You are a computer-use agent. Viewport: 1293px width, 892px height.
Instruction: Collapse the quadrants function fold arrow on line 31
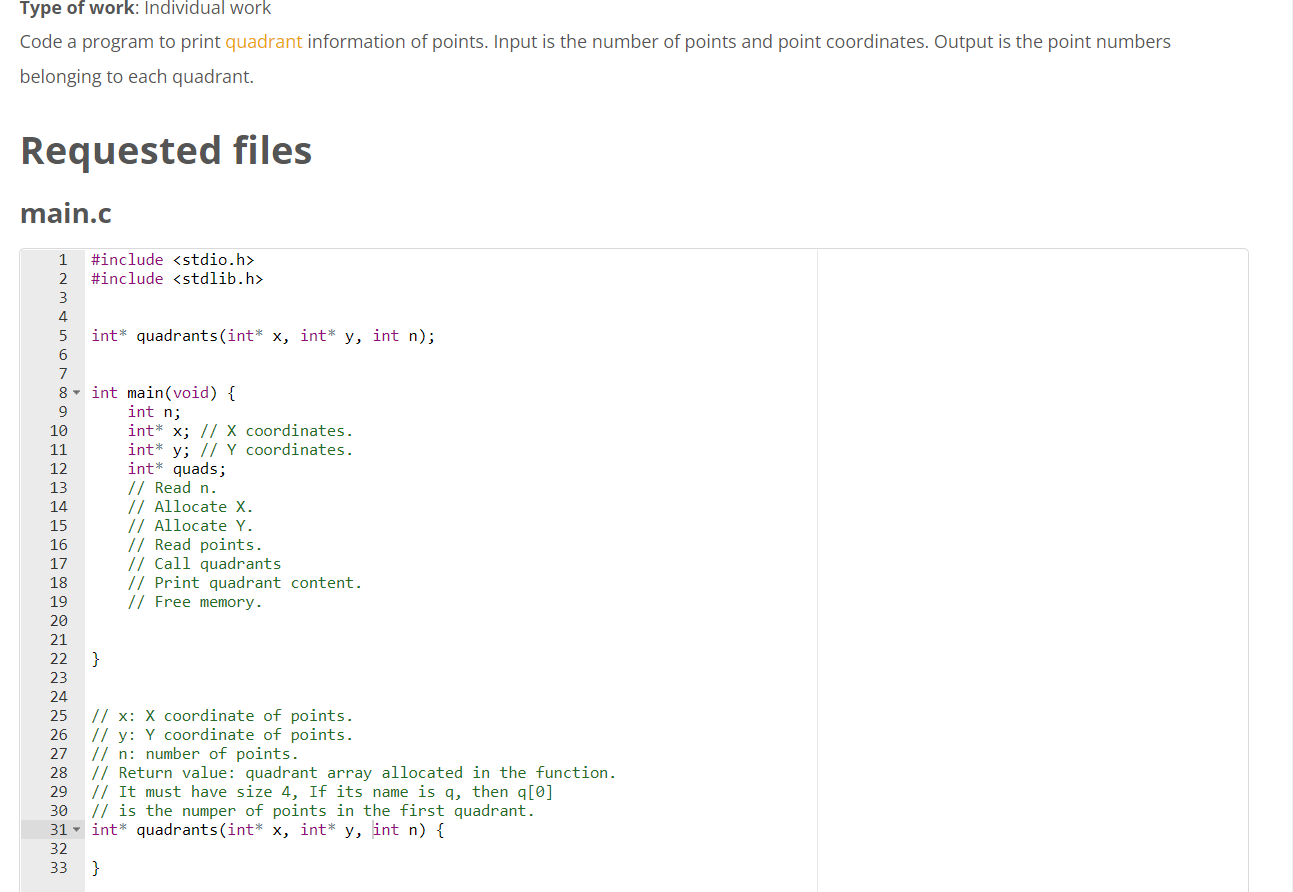(x=75, y=829)
